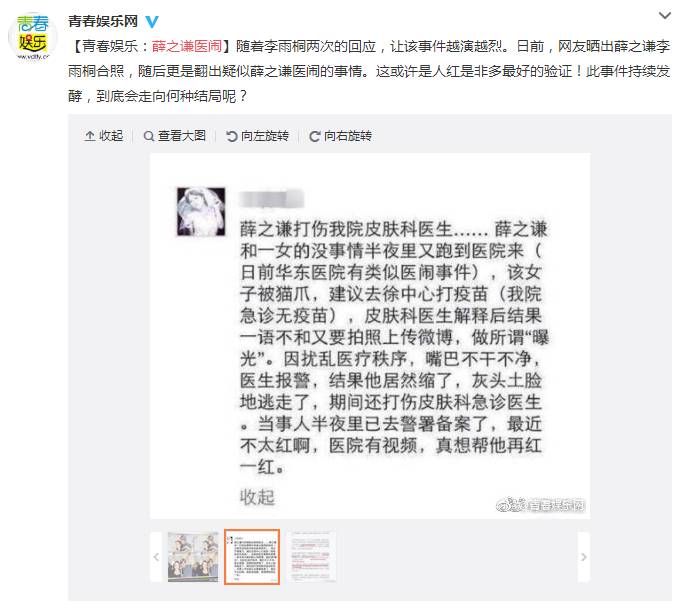Go to next thumbnails with right arrow
Image resolution: width=682 pixels, height=608 pixels.
tap(584, 557)
